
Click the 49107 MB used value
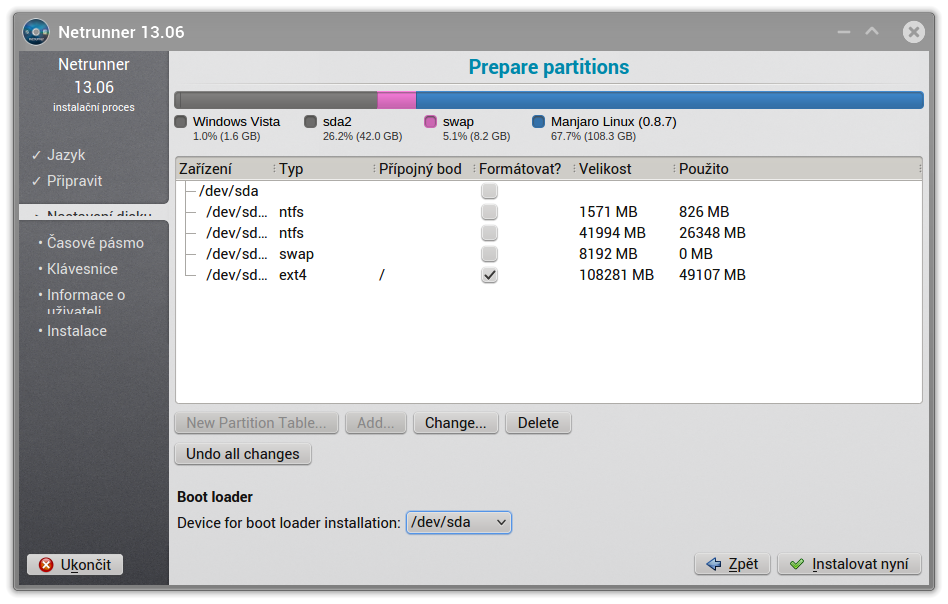coord(712,275)
